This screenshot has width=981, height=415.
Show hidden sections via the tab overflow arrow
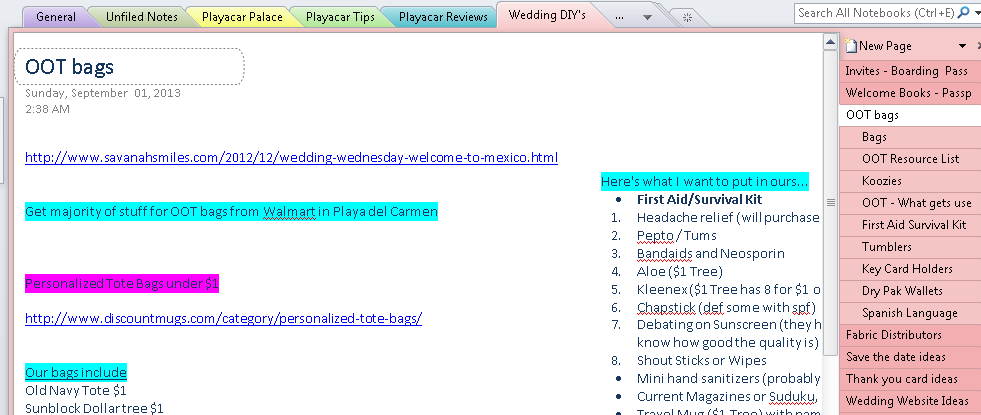click(648, 18)
